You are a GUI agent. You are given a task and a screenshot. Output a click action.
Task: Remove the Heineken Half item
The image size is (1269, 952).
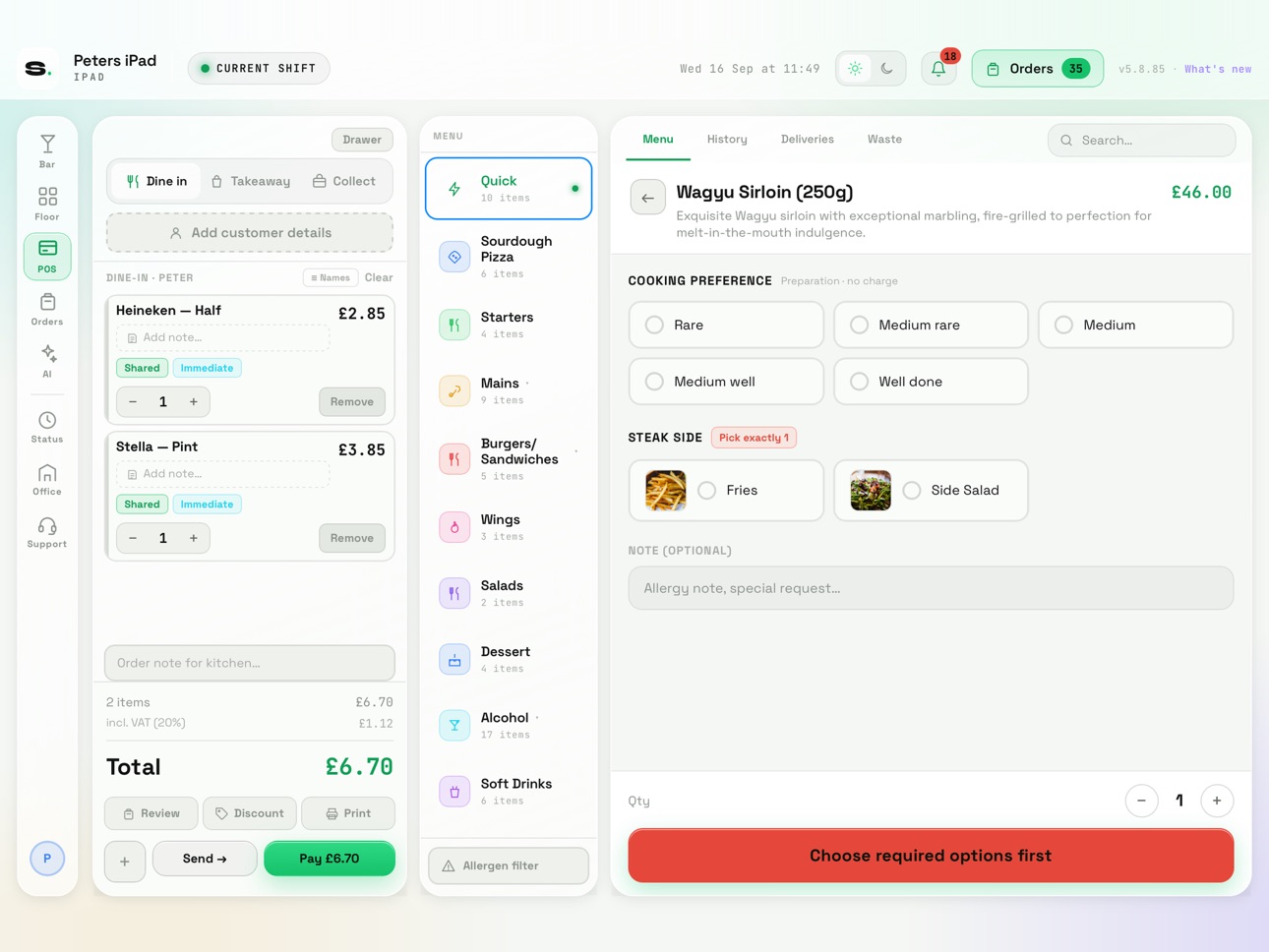click(x=351, y=401)
